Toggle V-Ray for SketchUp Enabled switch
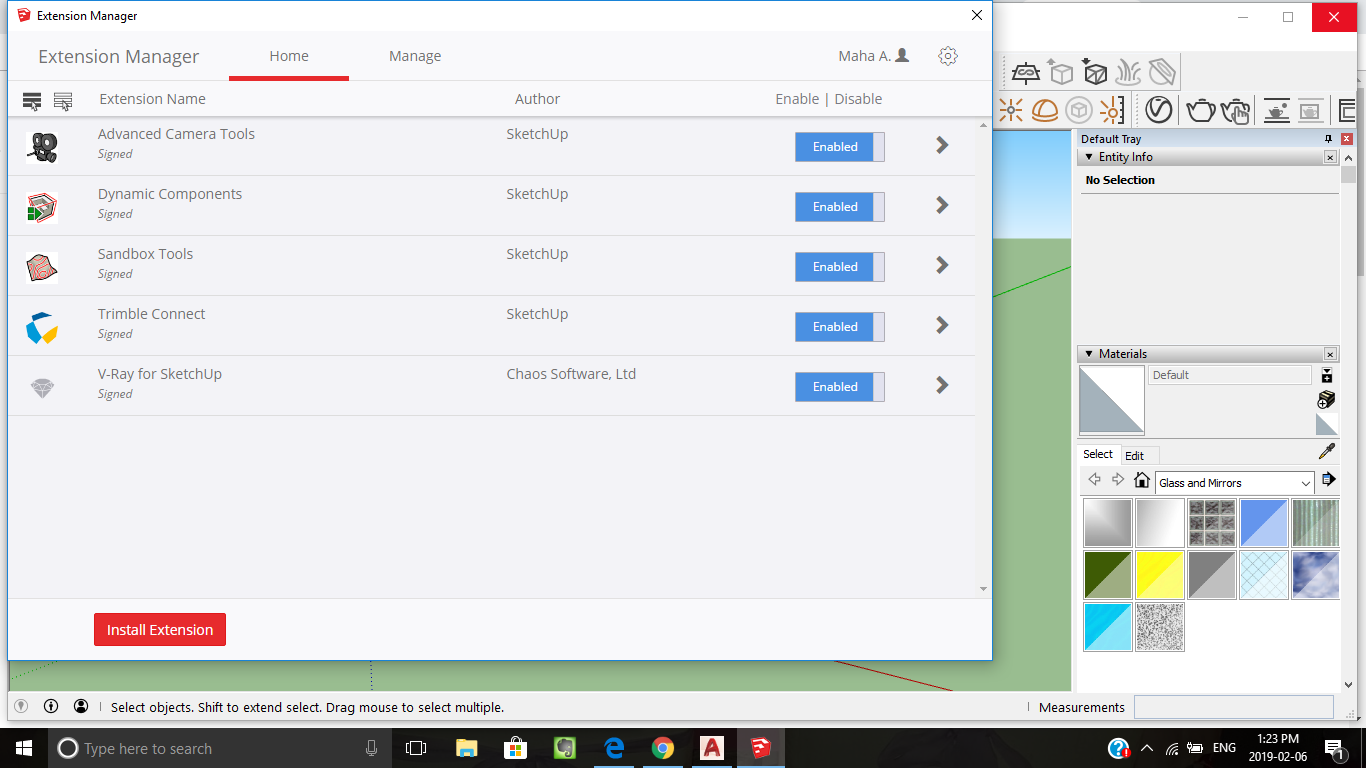This screenshot has width=1366, height=768. coord(840,387)
